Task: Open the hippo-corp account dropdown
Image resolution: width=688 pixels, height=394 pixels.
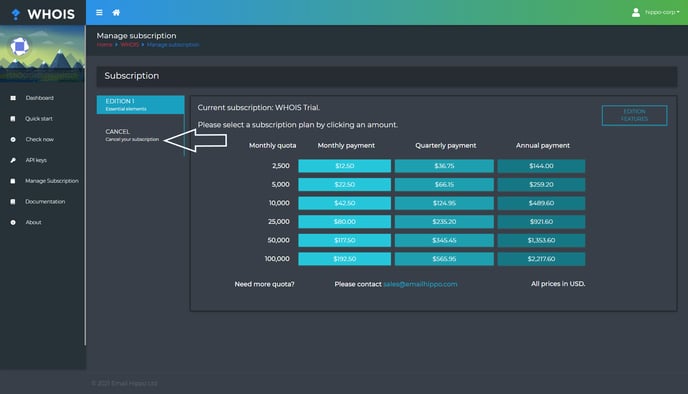Action: click(662, 12)
